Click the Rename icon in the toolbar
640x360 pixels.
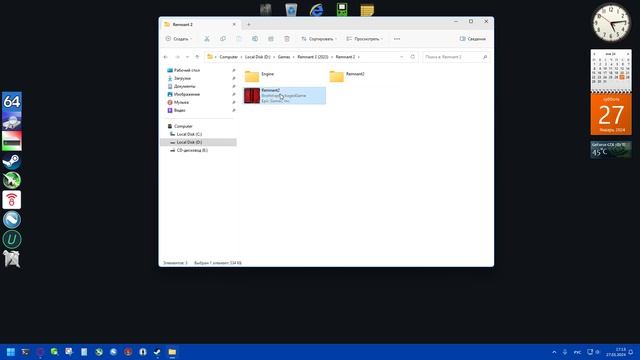[x=255, y=39]
